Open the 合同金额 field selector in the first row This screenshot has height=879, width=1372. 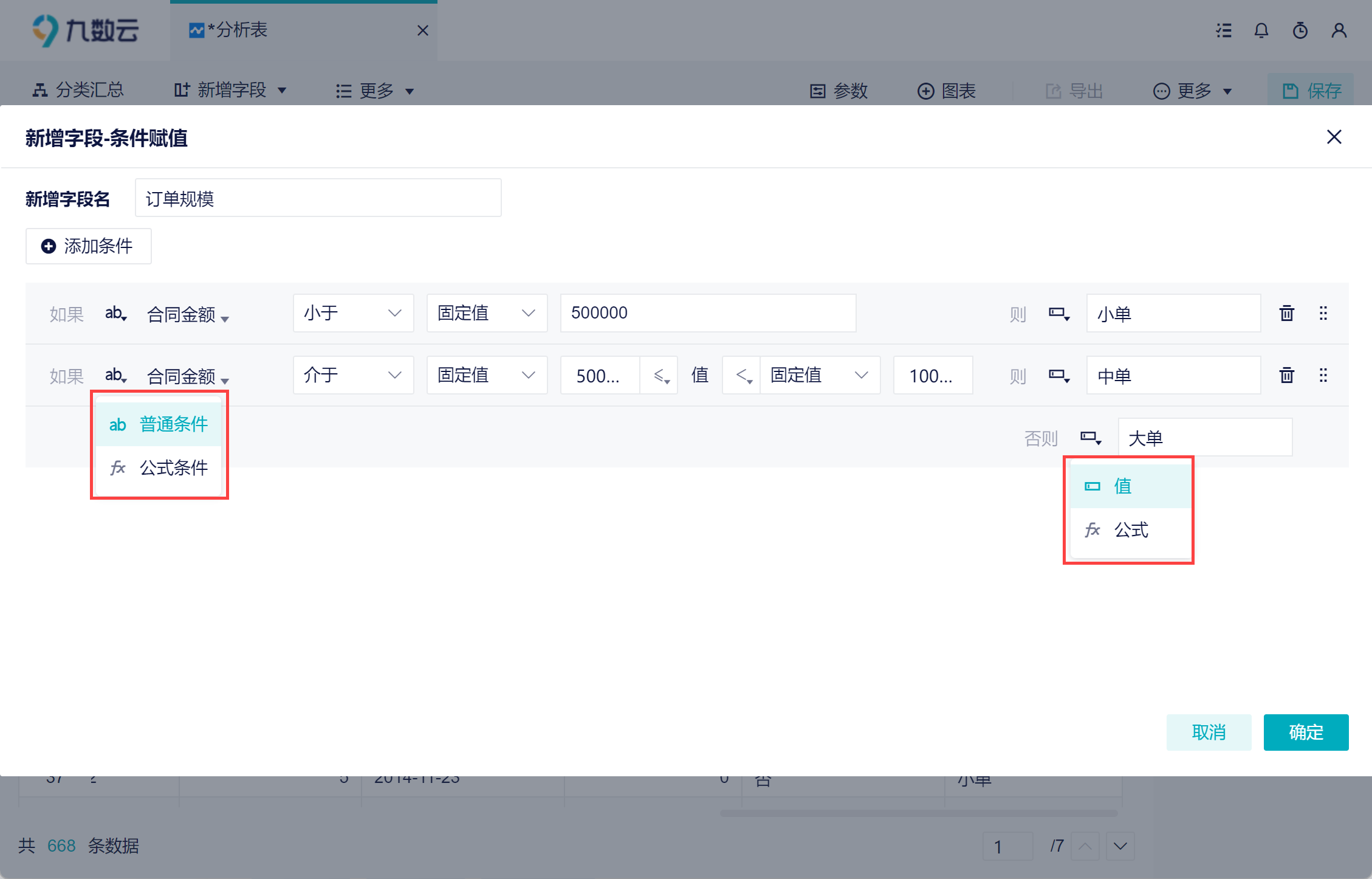click(x=188, y=314)
